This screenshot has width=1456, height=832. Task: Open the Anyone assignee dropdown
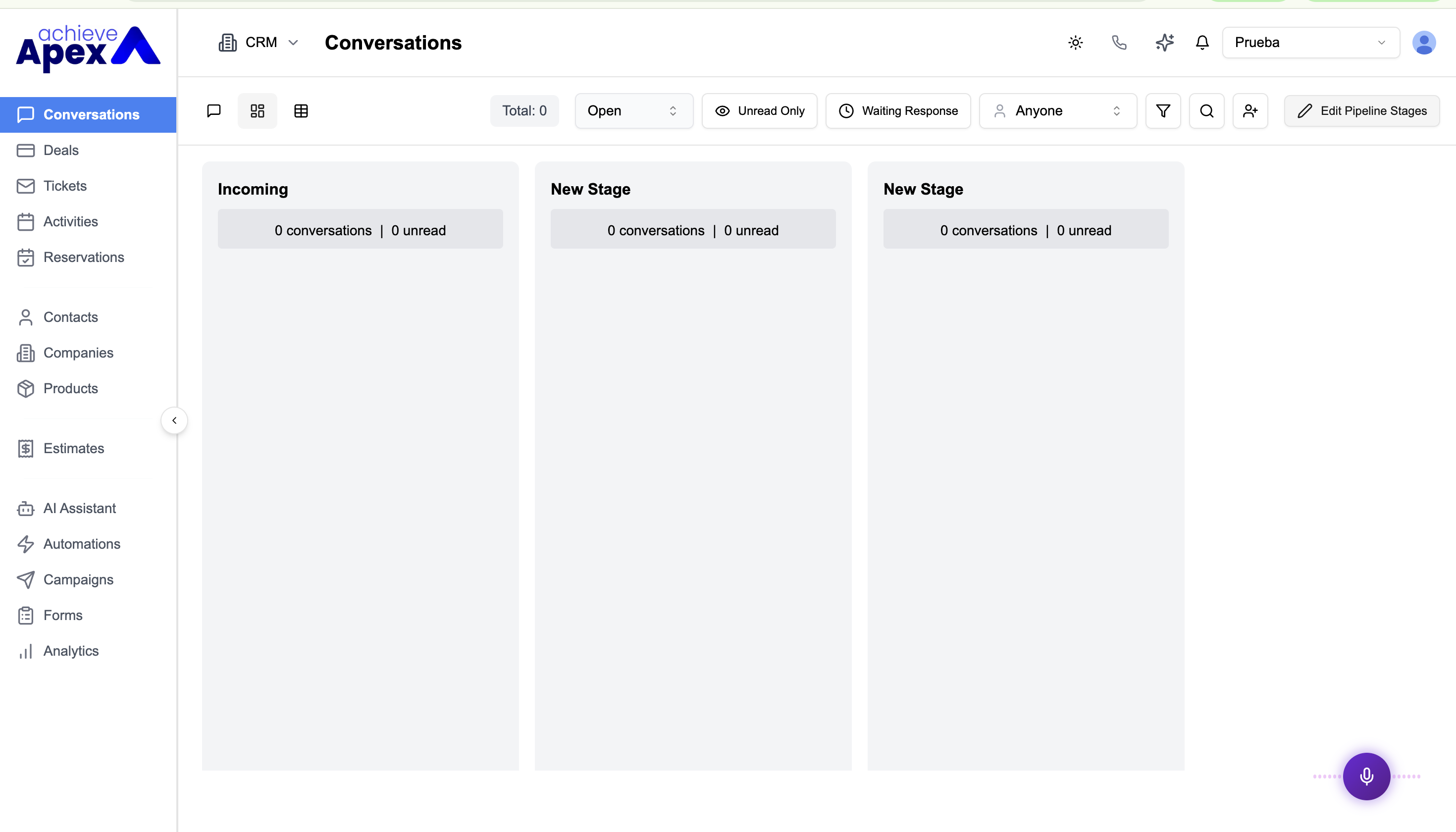tap(1058, 111)
